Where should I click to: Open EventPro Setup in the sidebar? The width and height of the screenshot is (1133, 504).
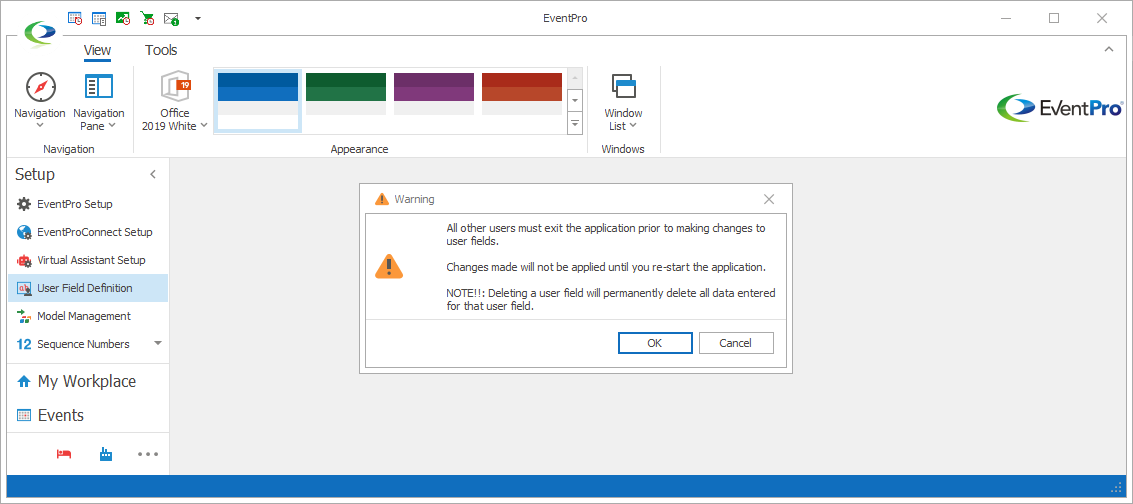pos(87,204)
